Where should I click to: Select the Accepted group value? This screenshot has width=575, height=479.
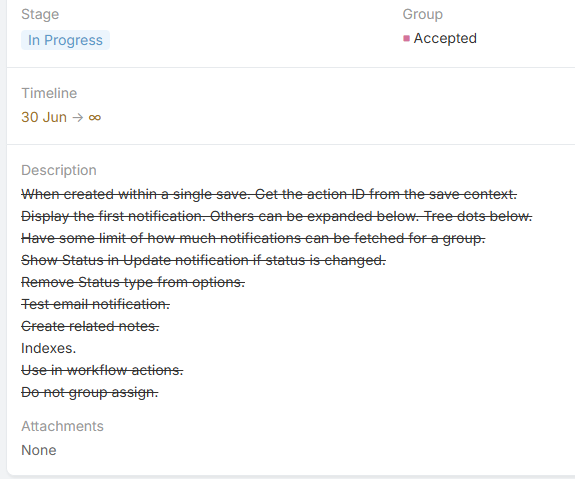(x=445, y=38)
